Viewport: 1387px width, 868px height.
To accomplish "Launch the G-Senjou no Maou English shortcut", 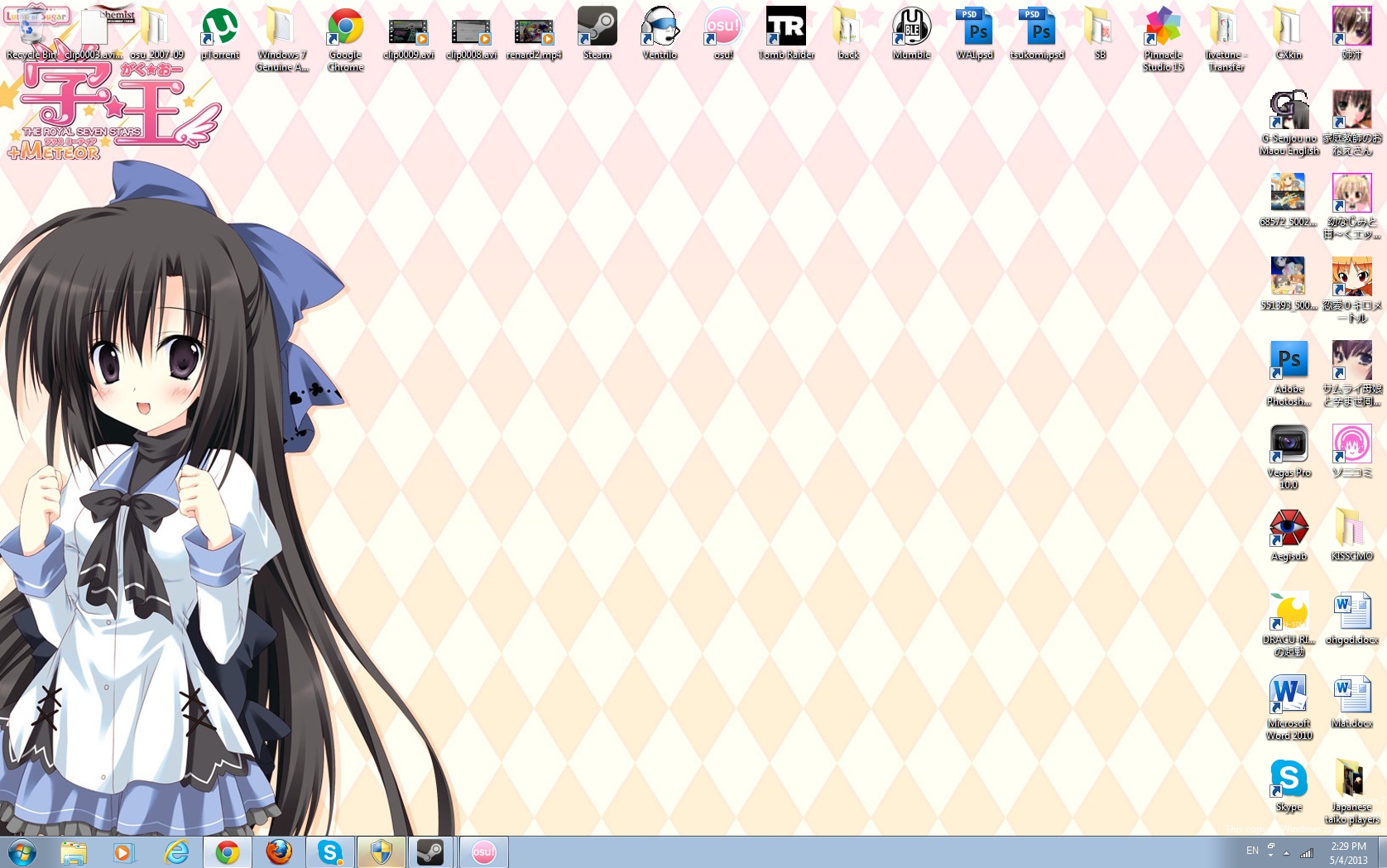I will pyautogui.click(x=1289, y=122).
